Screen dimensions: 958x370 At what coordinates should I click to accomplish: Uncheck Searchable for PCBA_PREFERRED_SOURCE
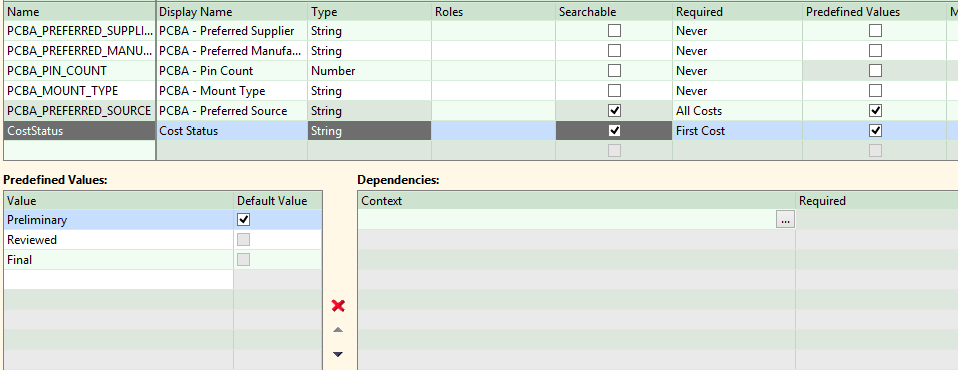point(615,111)
